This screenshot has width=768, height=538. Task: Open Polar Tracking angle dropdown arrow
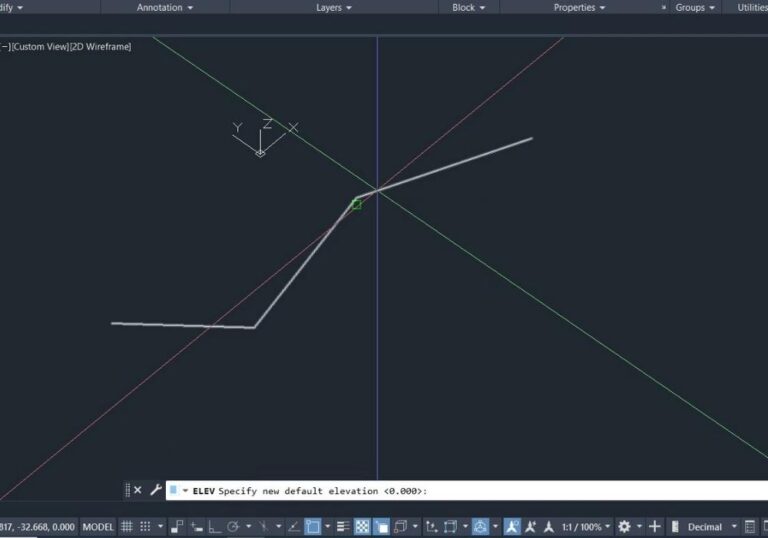(248, 527)
